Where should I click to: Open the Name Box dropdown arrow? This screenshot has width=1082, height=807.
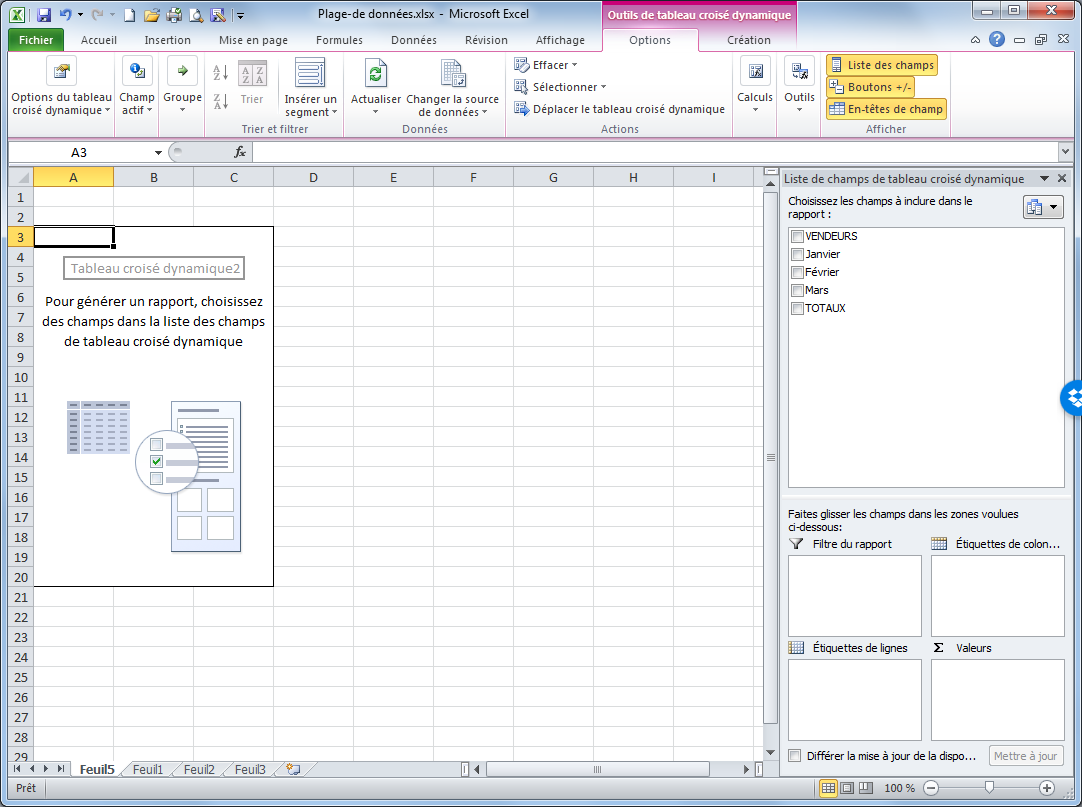pyautogui.click(x=158, y=153)
